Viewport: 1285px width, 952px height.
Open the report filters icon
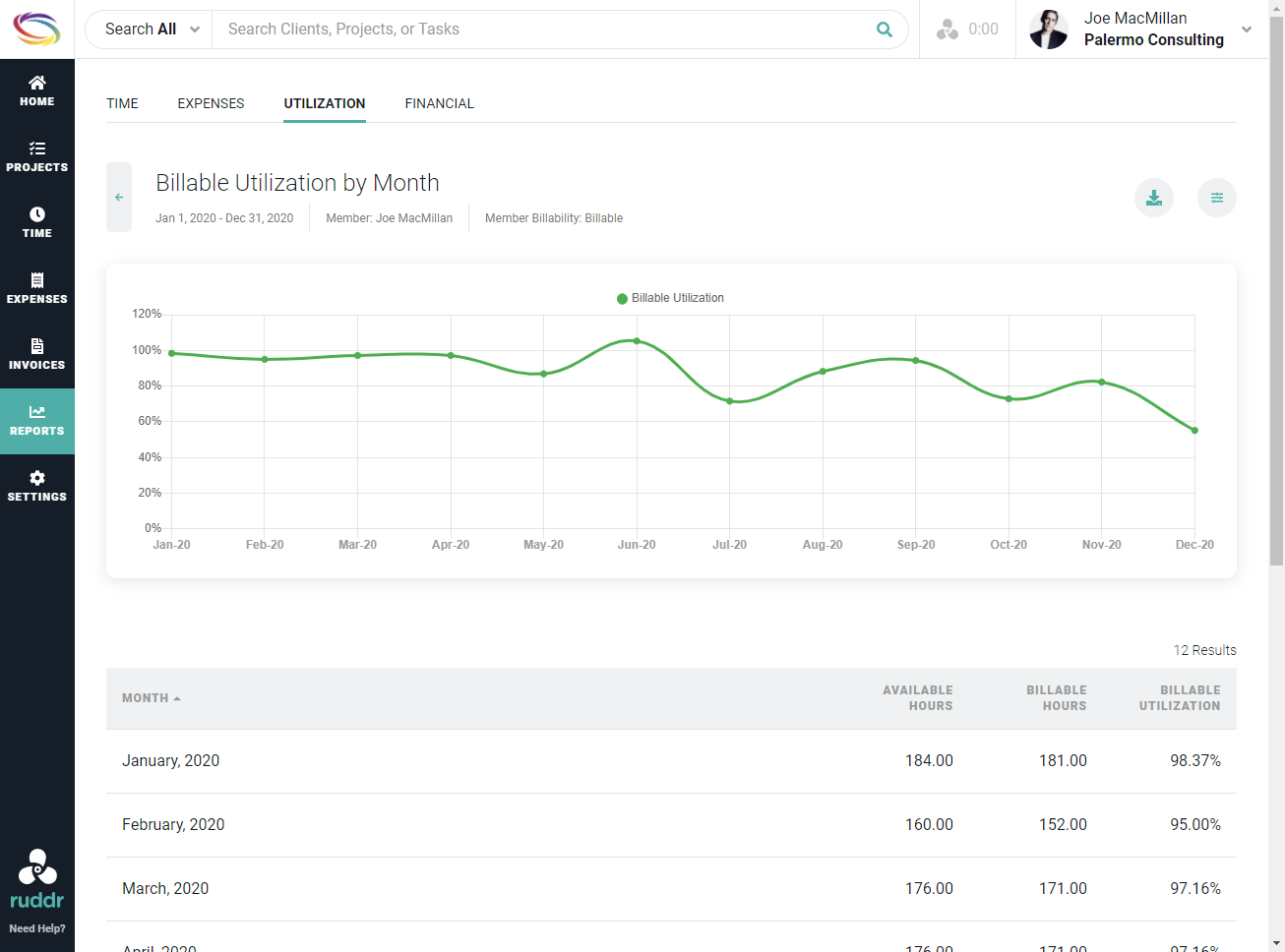[x=1216, y=198]
